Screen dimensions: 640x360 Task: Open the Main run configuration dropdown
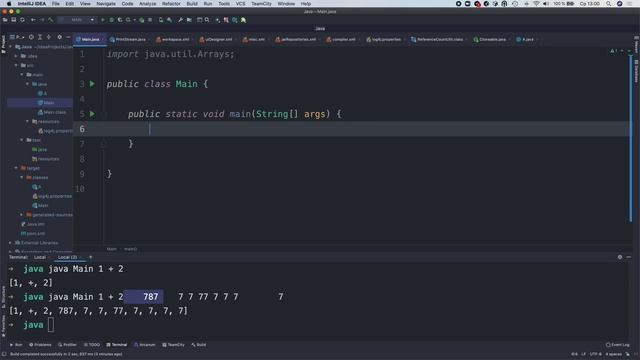[76, 20]
